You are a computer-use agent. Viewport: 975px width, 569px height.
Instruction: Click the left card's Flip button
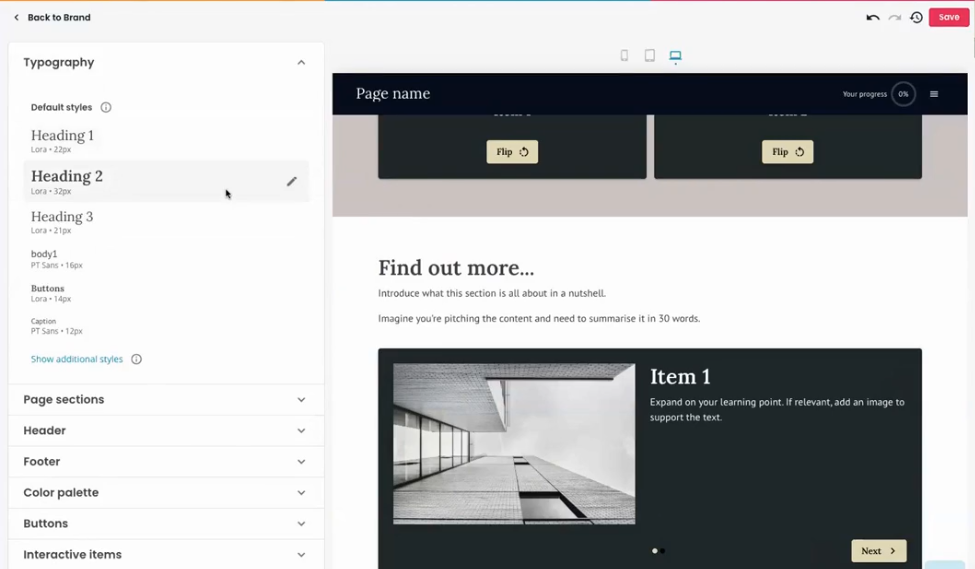[x=512, y=152]
